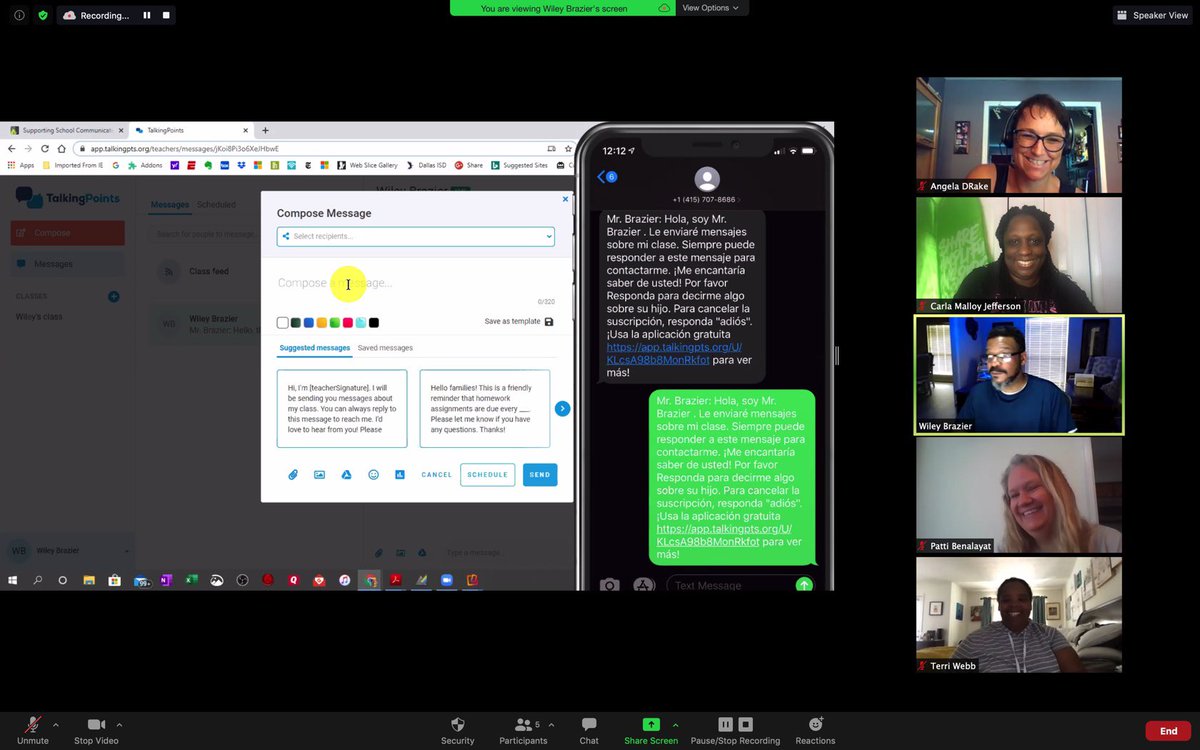Open OneNote from the taskbar
This screenshot has width=1200, height=750.
point(166,580)
